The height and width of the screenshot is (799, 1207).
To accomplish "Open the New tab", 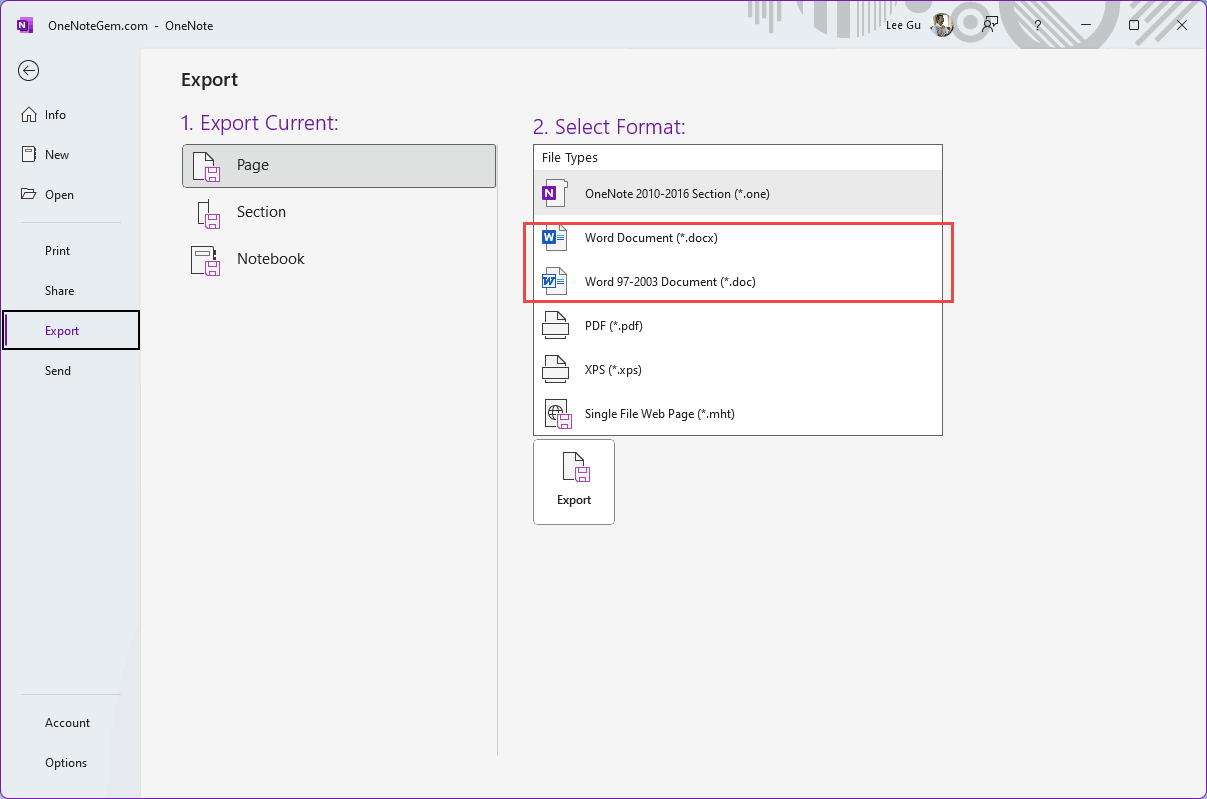I will click(x=70, y=155).
